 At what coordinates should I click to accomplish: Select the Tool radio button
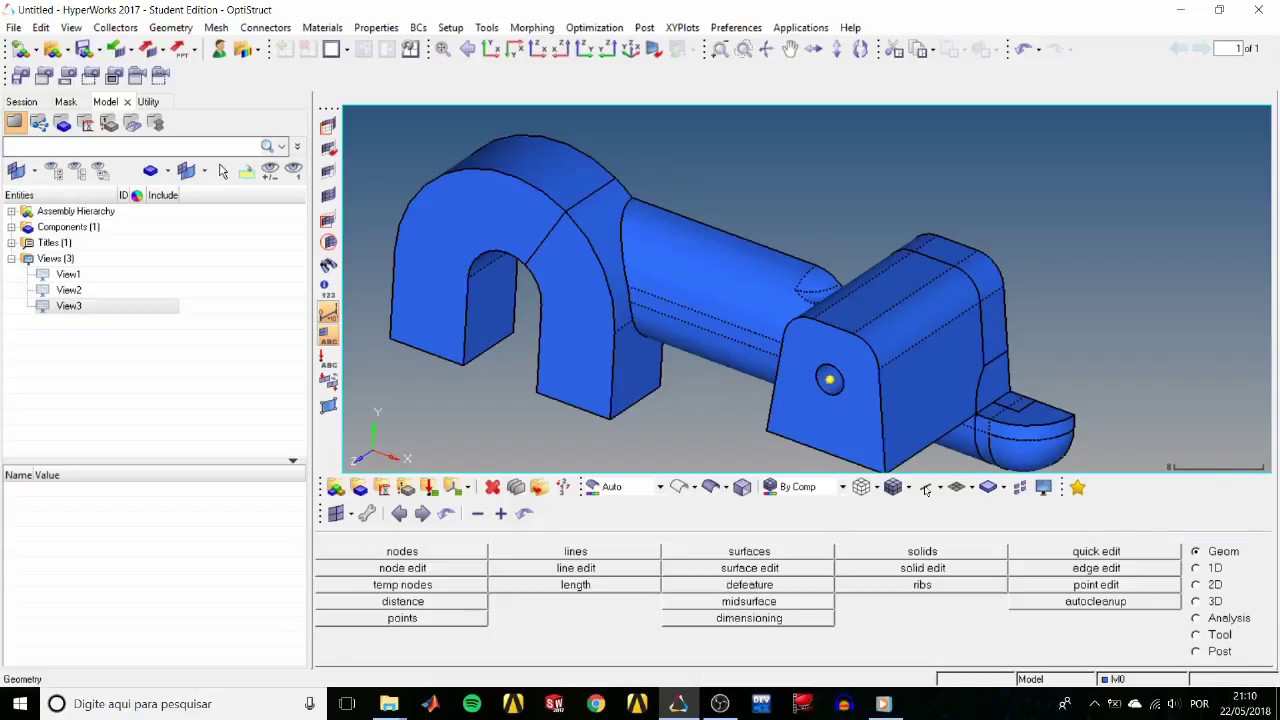(x=1195, y=635)
